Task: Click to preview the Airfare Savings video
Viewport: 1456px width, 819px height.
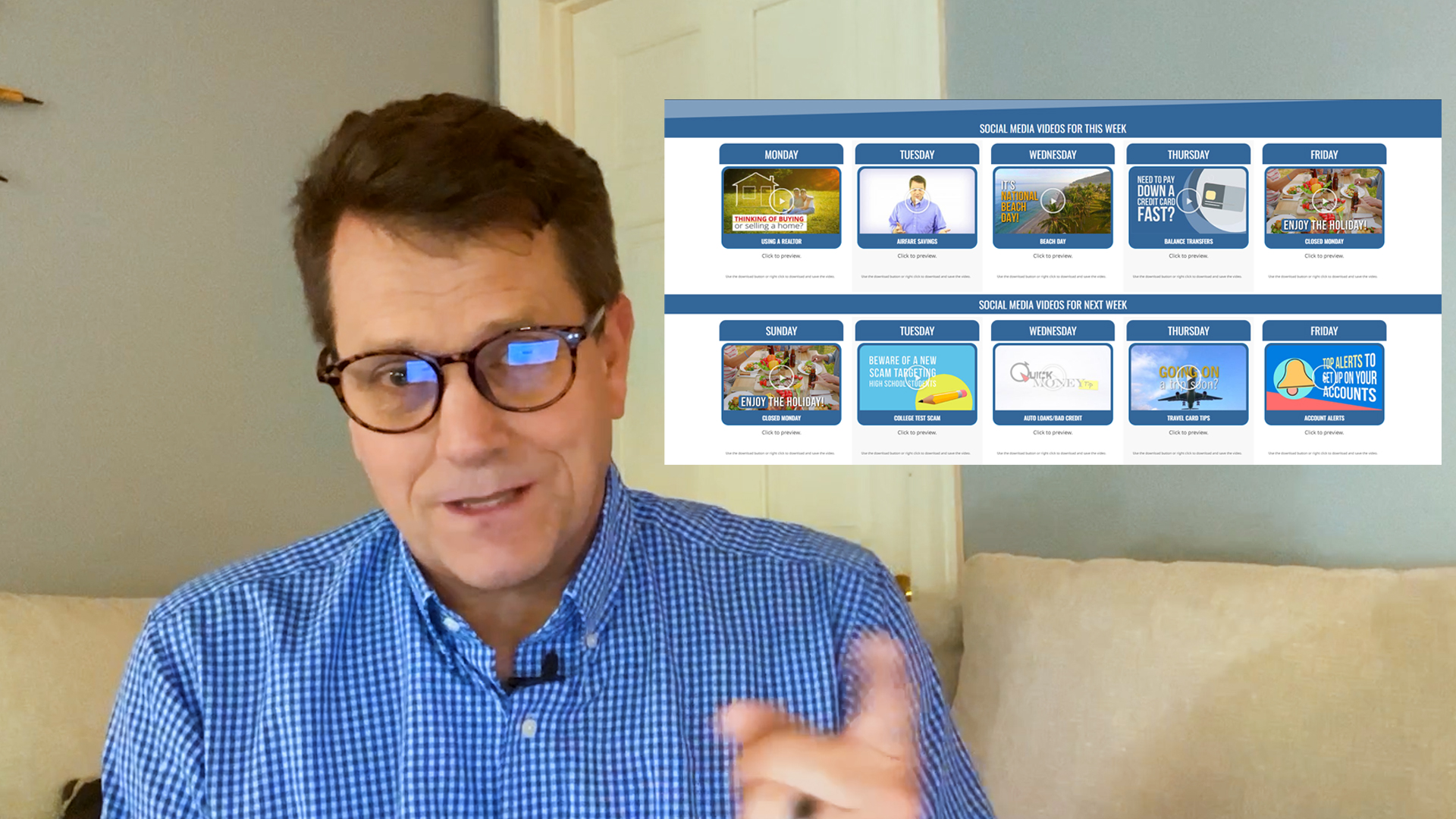Action: coord(917,256)
